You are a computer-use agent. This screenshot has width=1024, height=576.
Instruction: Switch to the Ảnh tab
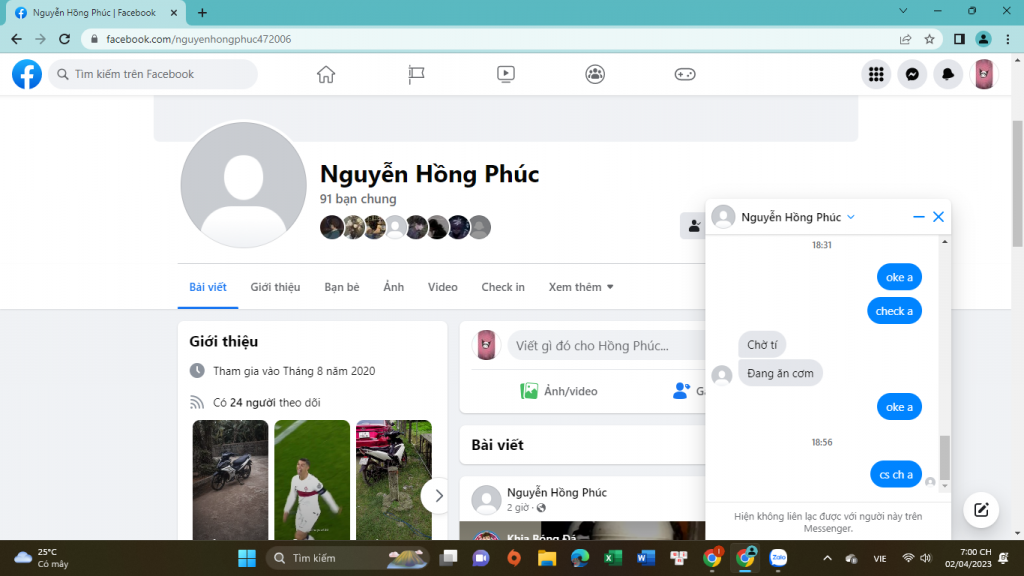pos(393,287)
